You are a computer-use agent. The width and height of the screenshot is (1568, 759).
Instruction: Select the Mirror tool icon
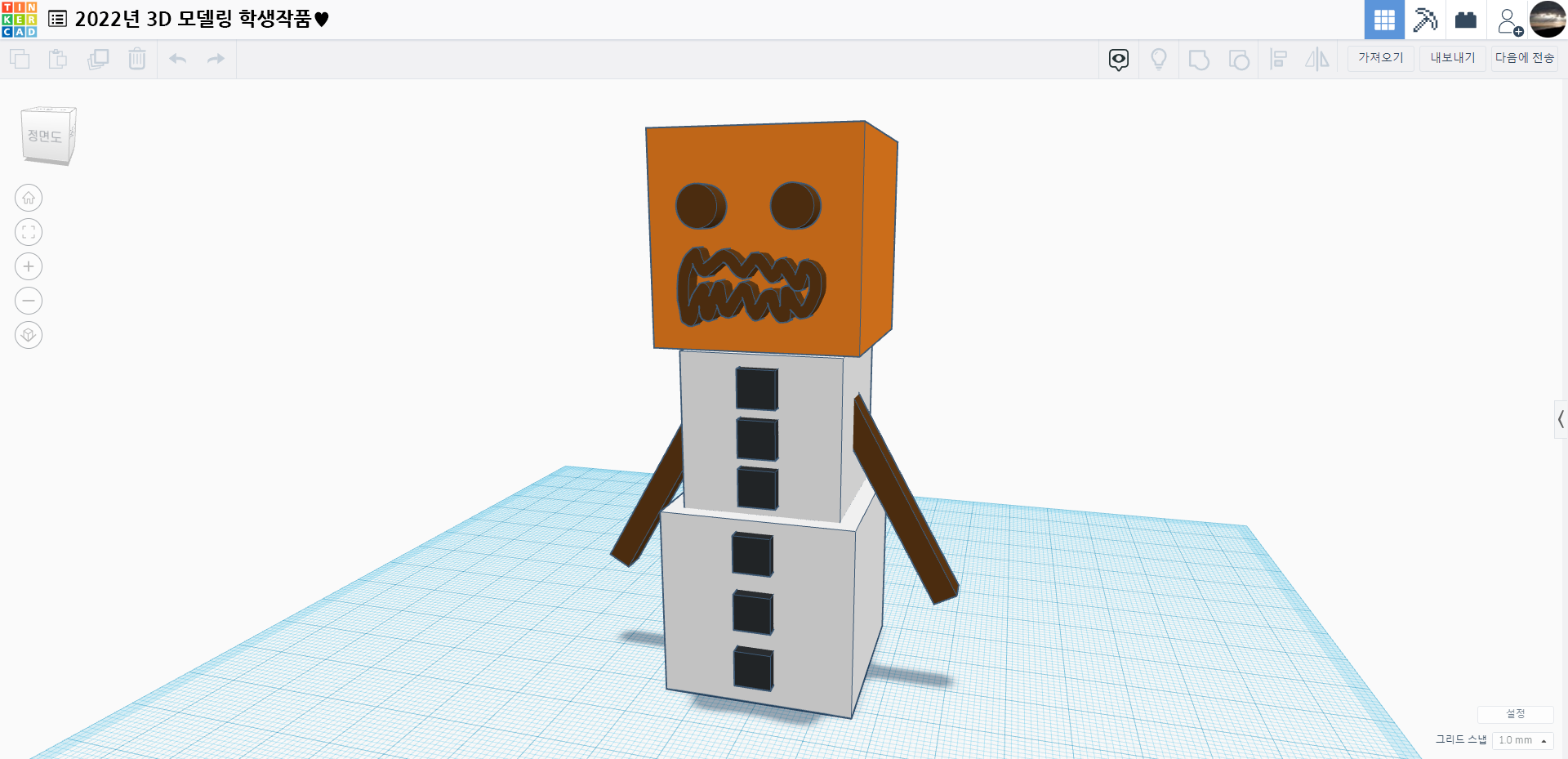click(x=1317, y=59)
